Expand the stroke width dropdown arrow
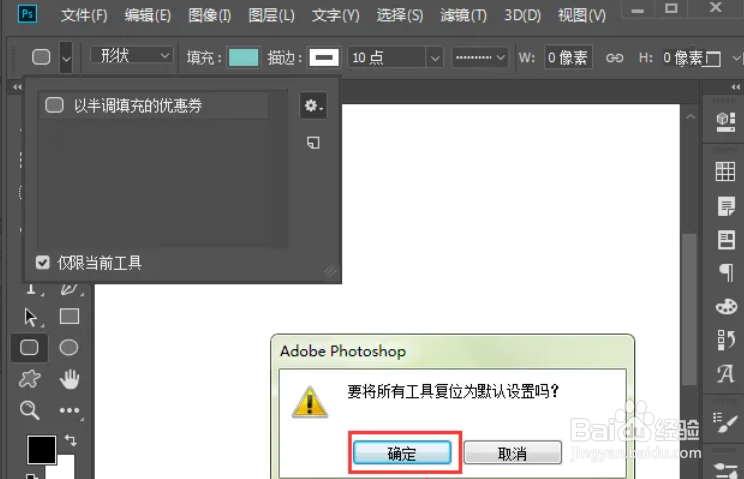This screenshot has height=479, width=744. 435,58
